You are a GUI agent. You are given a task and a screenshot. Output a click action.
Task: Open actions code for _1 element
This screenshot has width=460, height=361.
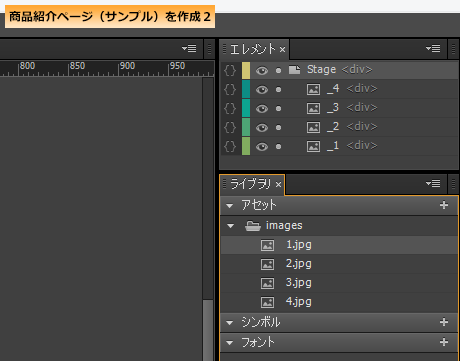point(230,146)
